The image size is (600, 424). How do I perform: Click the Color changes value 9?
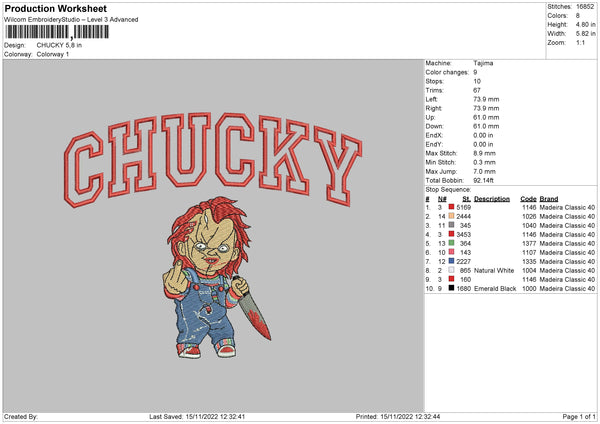[475, 72]
